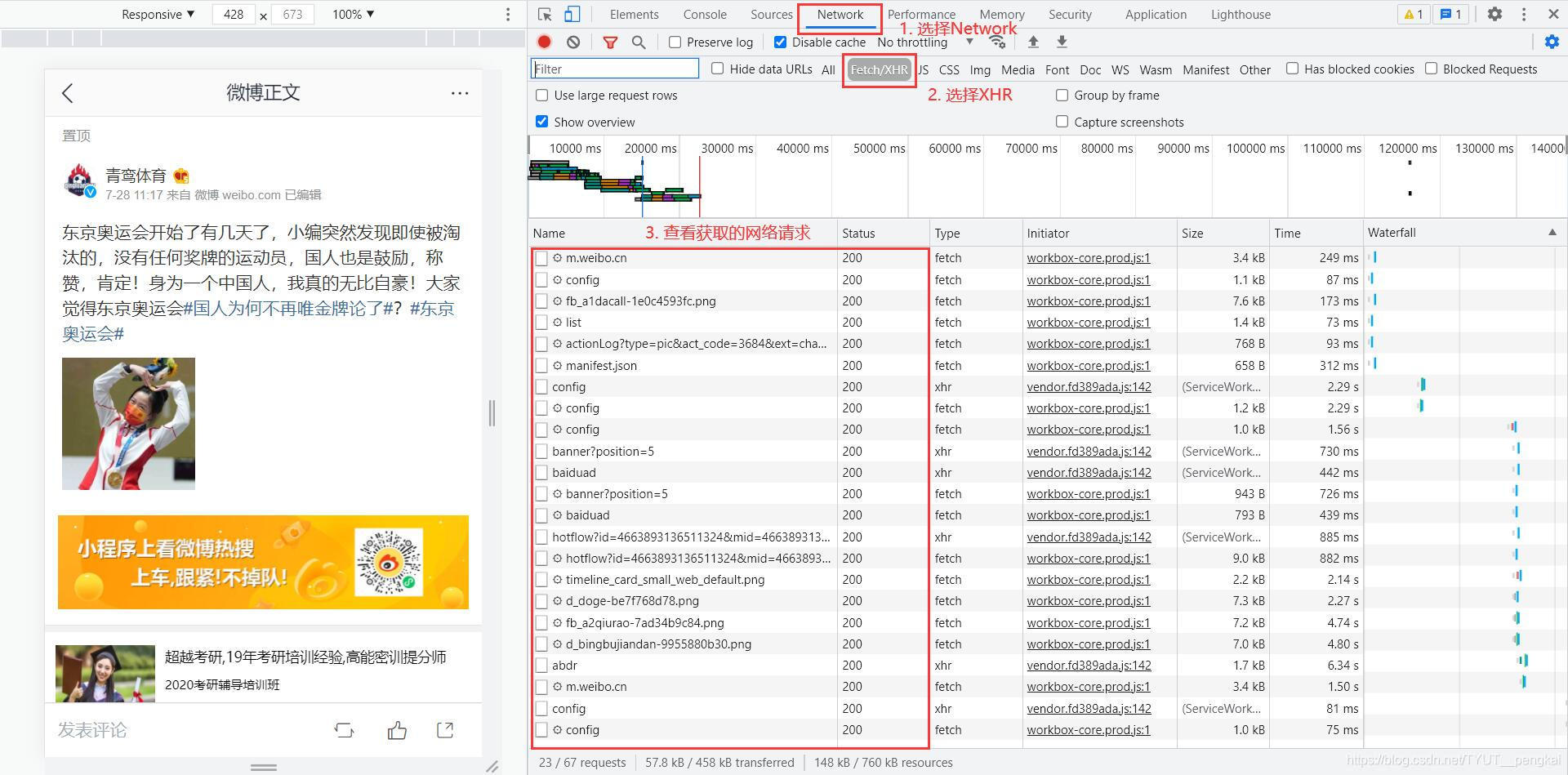Repost the Weibo post via repost icon
The width and height of the screenshot is (1568, 775).
pos(344,730)
